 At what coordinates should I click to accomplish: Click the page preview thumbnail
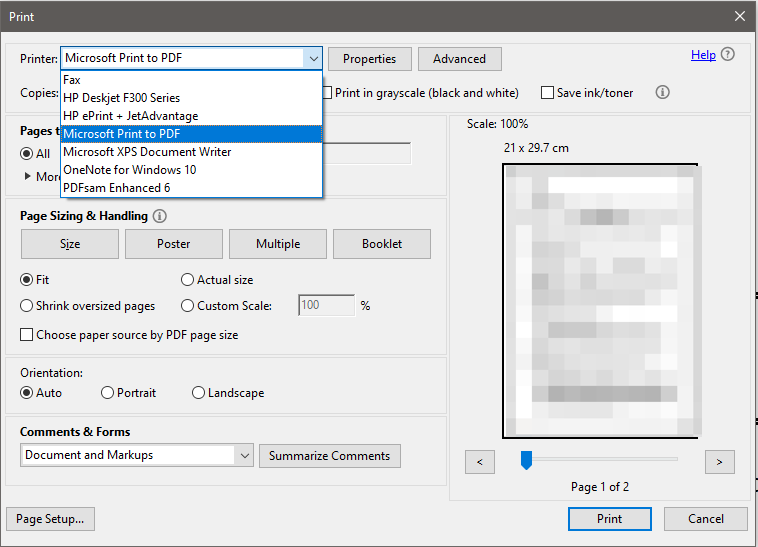pos(600,301)
